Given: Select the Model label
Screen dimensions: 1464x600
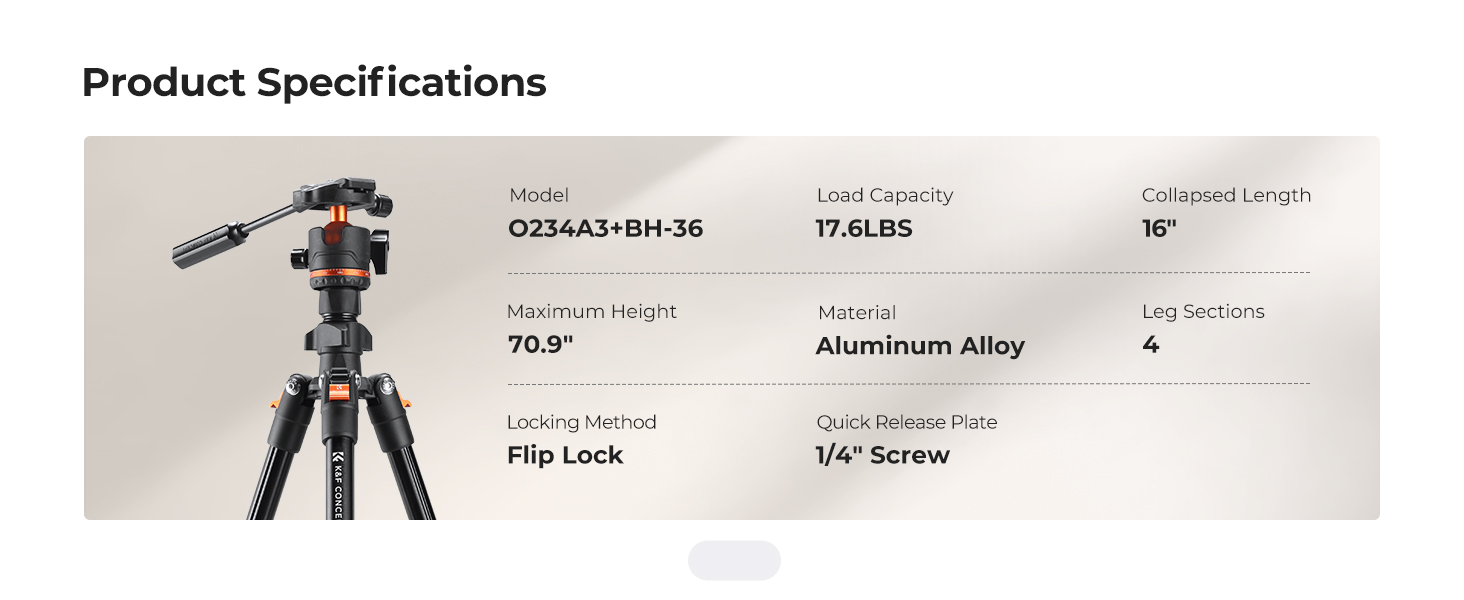Looking at the screenshot, I should (539, 196).
